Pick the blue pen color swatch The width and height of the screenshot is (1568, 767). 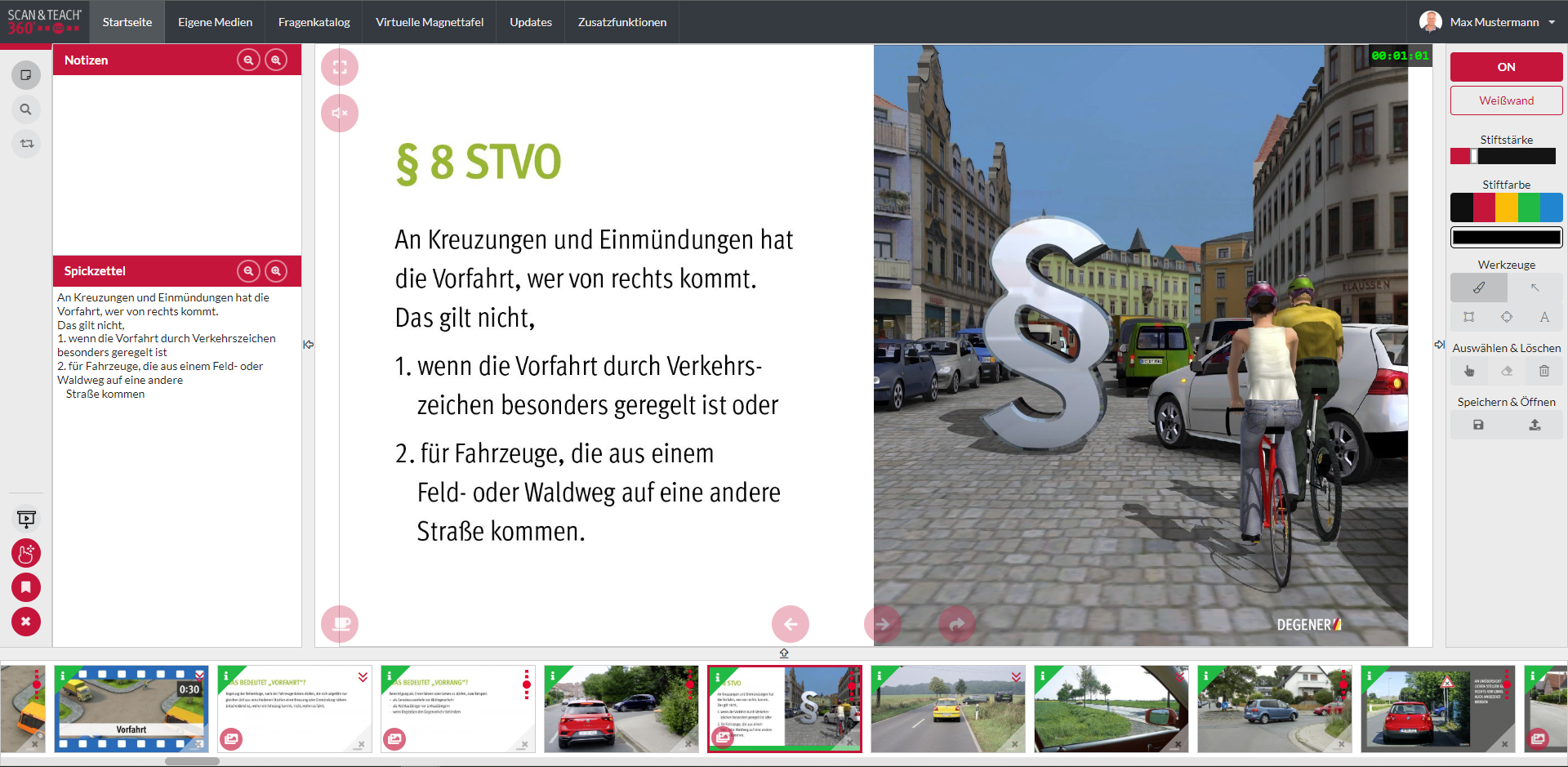[x=1552, y=207]
